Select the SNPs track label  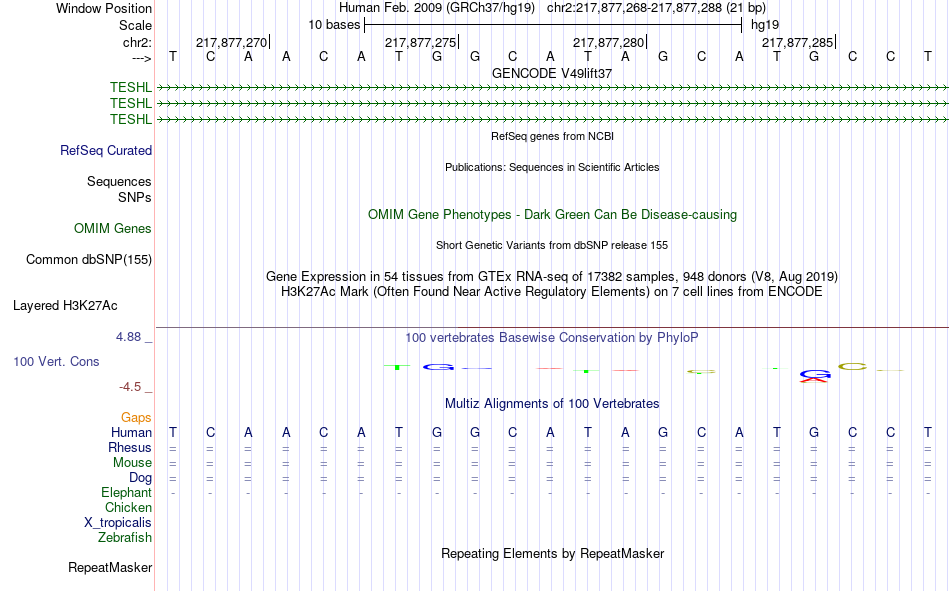pyautogui.click(x=135, y=197)
